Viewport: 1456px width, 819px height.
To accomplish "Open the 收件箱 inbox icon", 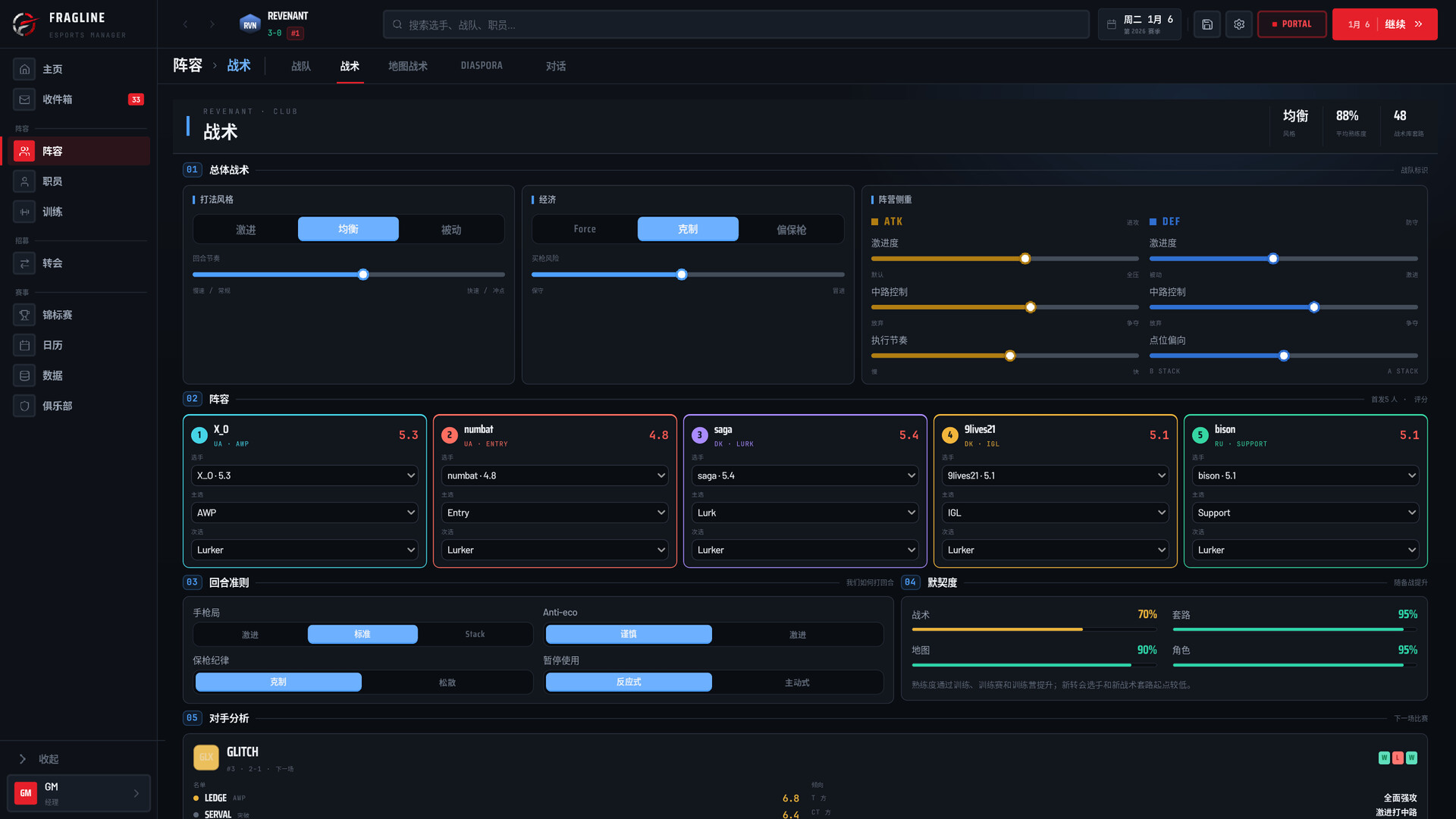I will pyautogui.click(x=24, y=99).
